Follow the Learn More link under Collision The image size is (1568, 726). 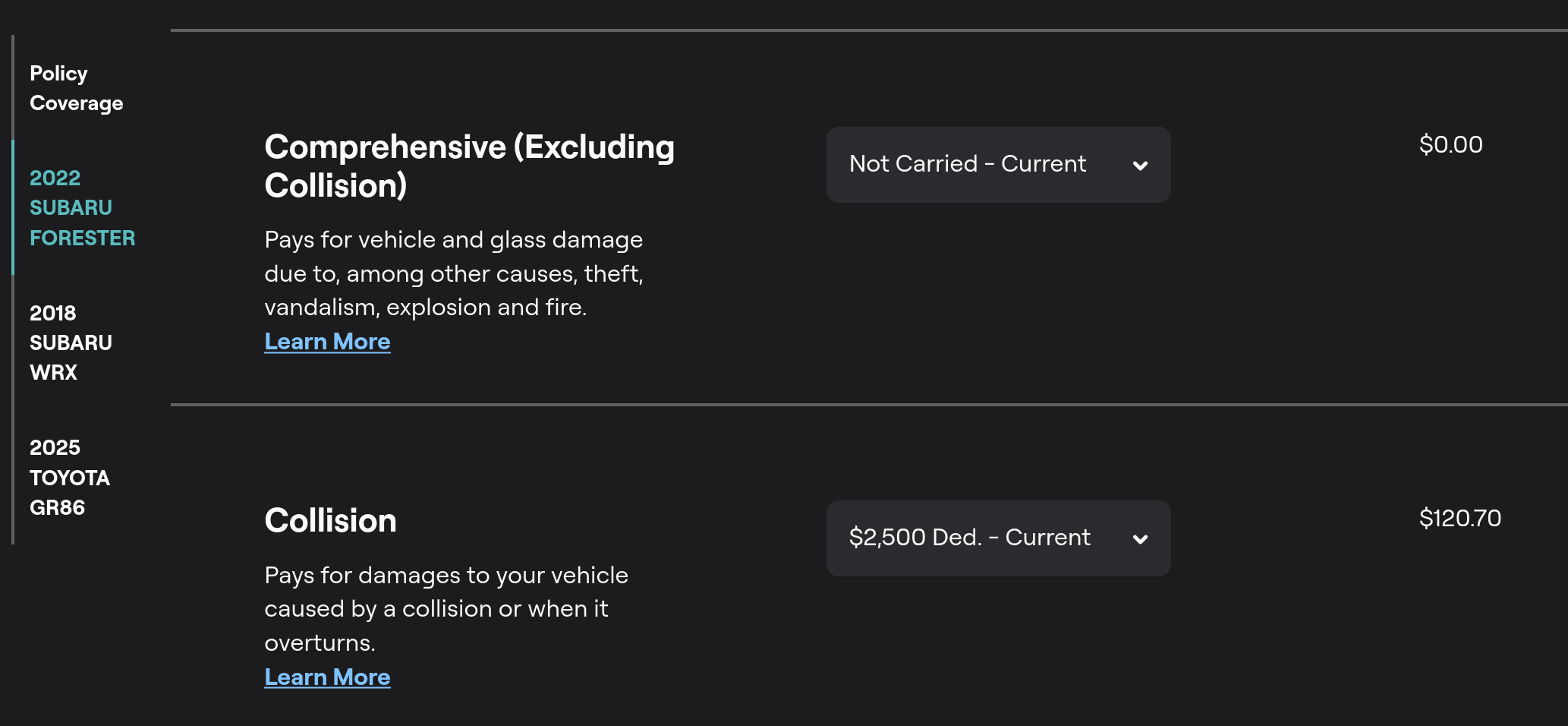click(x=327, y=677)
